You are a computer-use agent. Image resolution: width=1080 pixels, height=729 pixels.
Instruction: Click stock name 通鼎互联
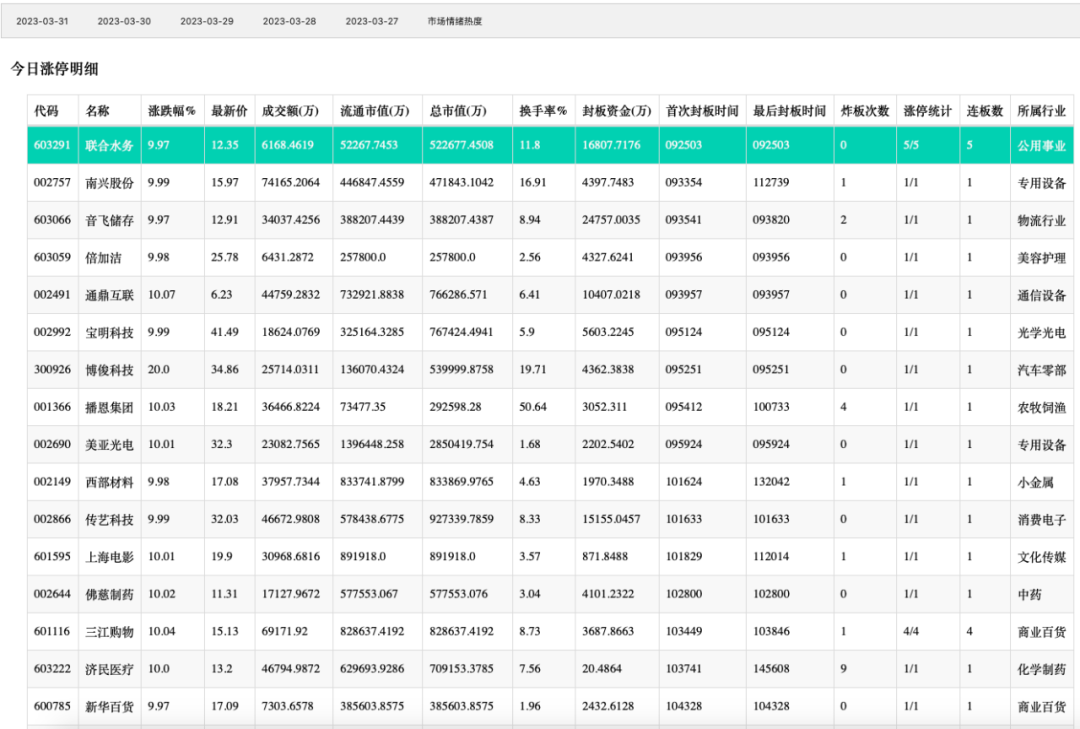click(x=110, y=295)
